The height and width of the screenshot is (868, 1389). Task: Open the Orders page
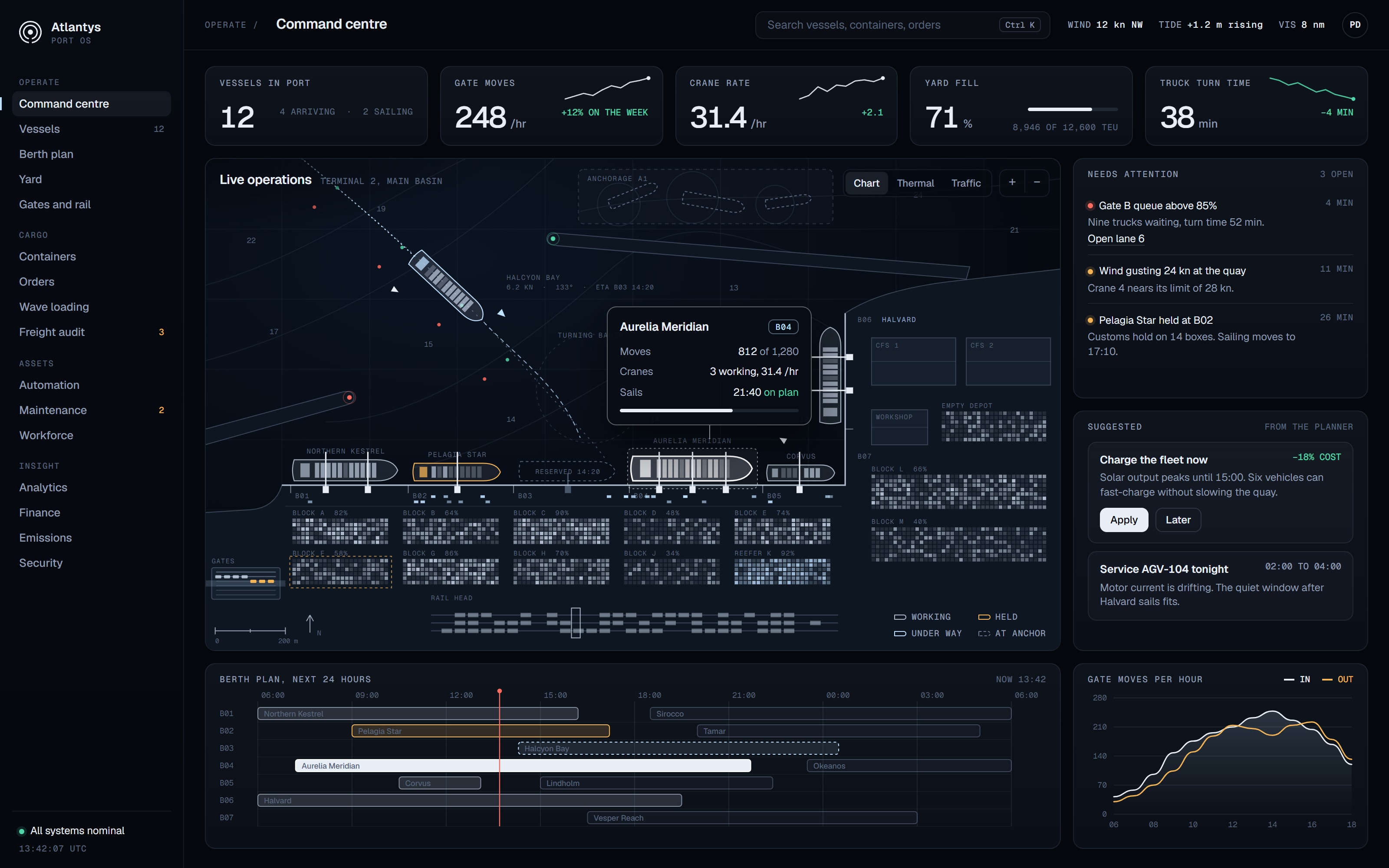pyautogui.click(x=91, y=282)
